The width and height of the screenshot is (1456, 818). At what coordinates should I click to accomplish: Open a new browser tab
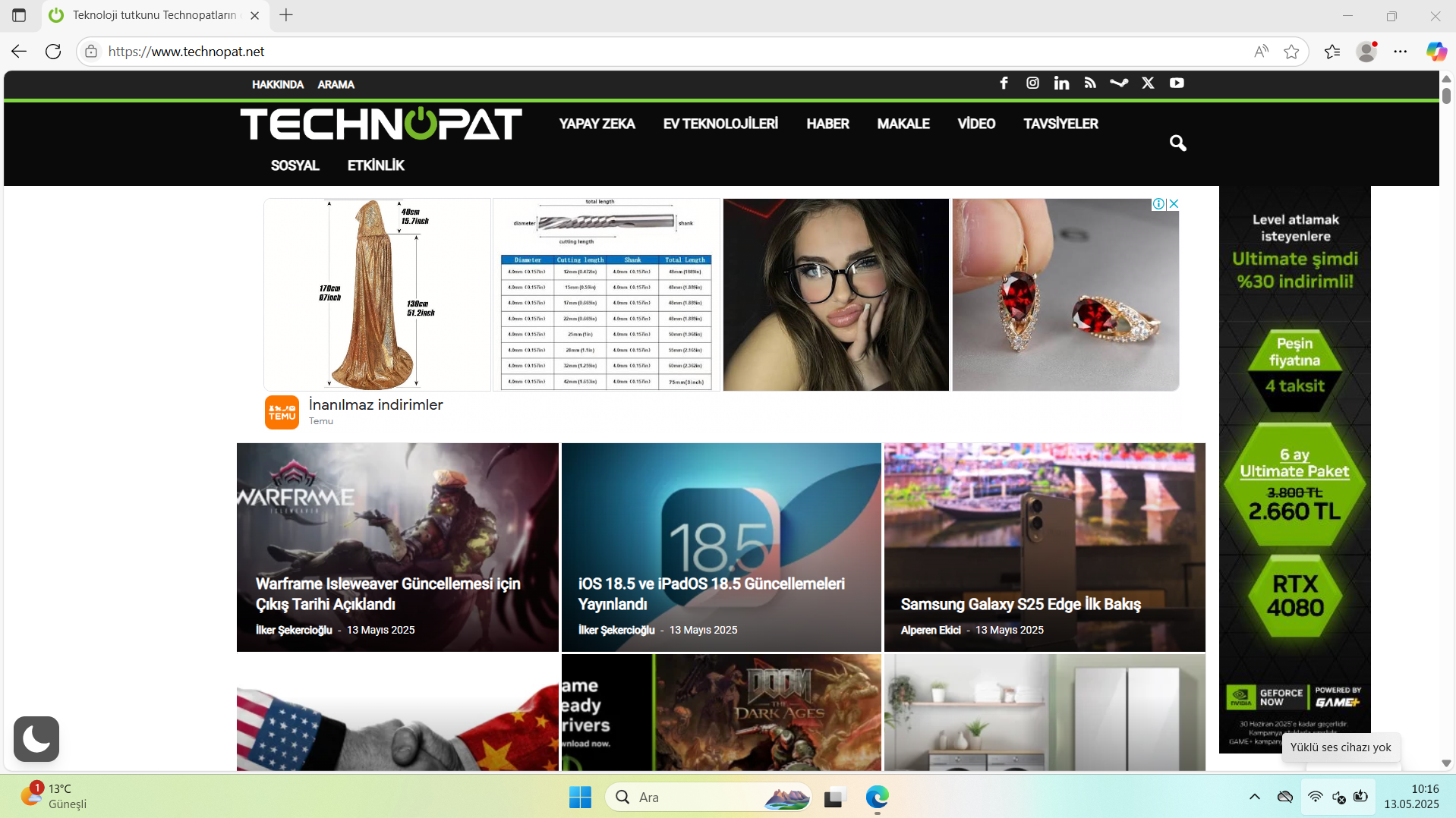[x=286, y=15]
